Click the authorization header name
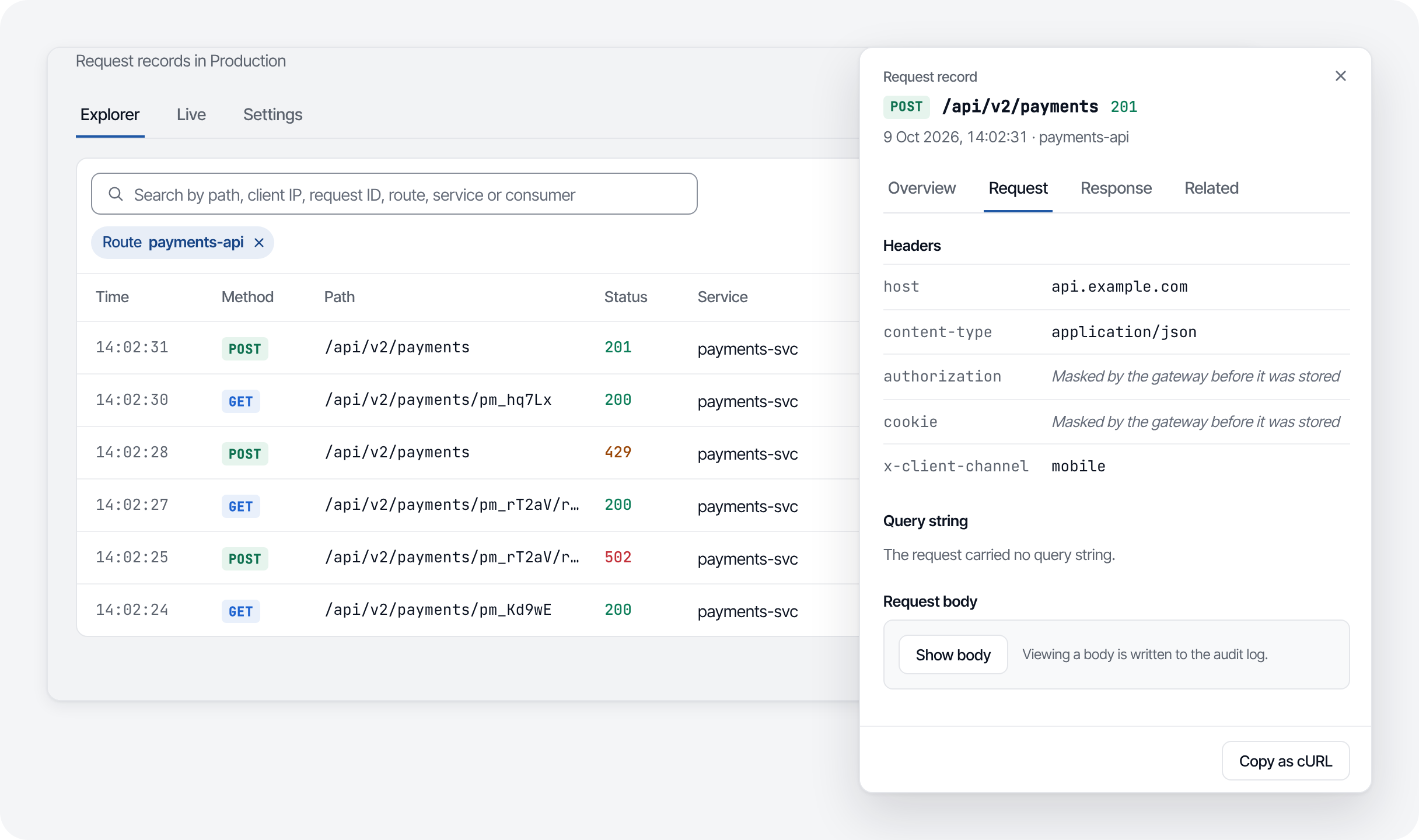 click(x=942, y=376)
